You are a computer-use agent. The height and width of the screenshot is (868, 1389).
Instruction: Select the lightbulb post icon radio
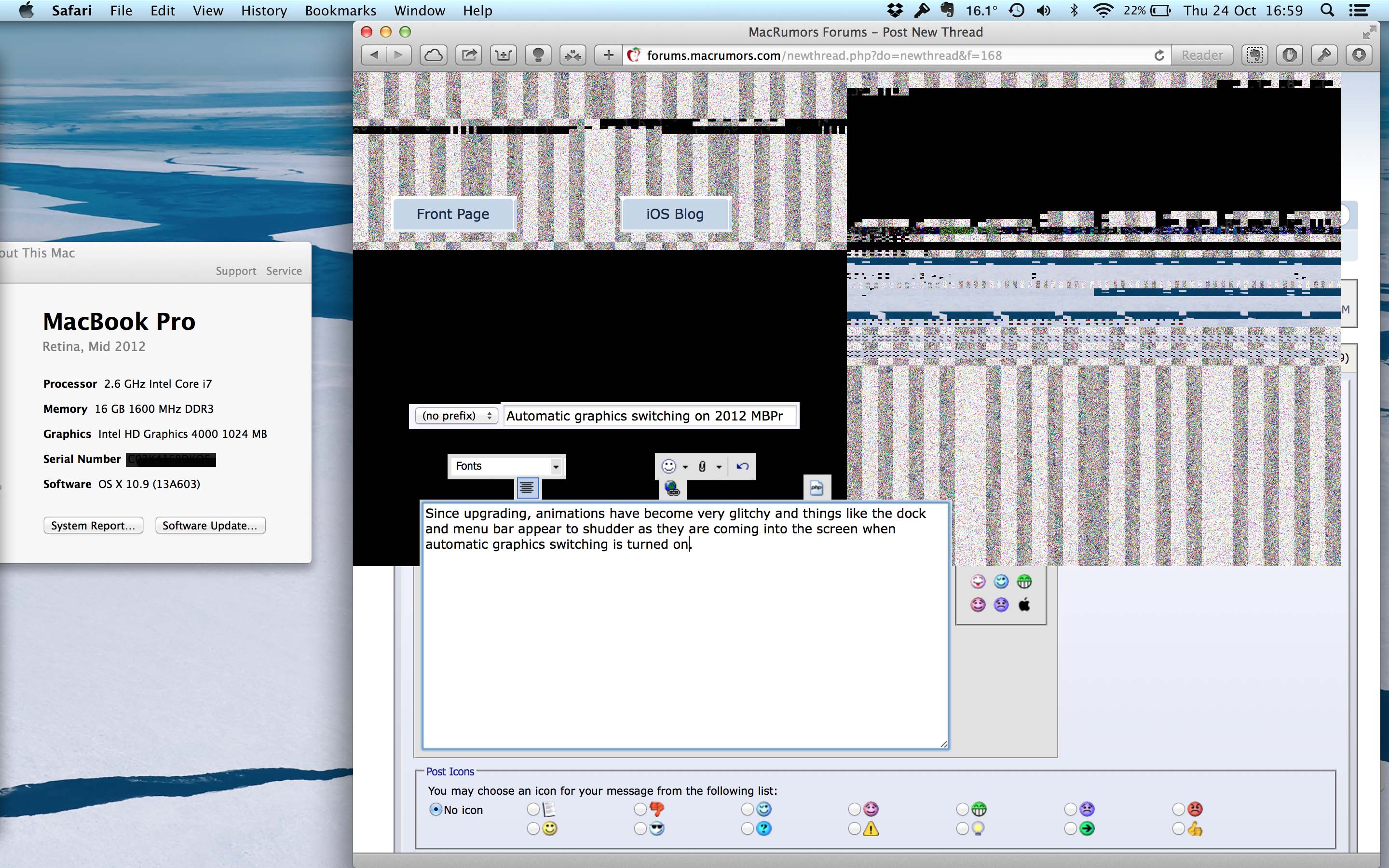click(x=963, y=828)
